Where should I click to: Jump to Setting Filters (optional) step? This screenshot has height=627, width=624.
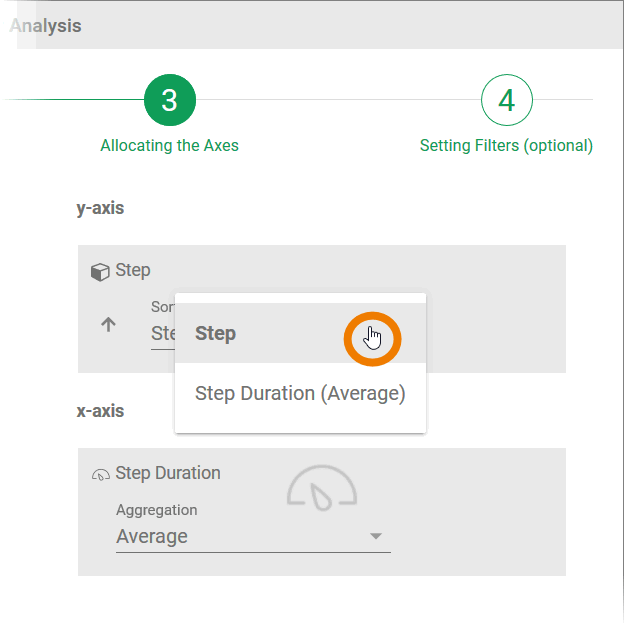pos(506,146)
